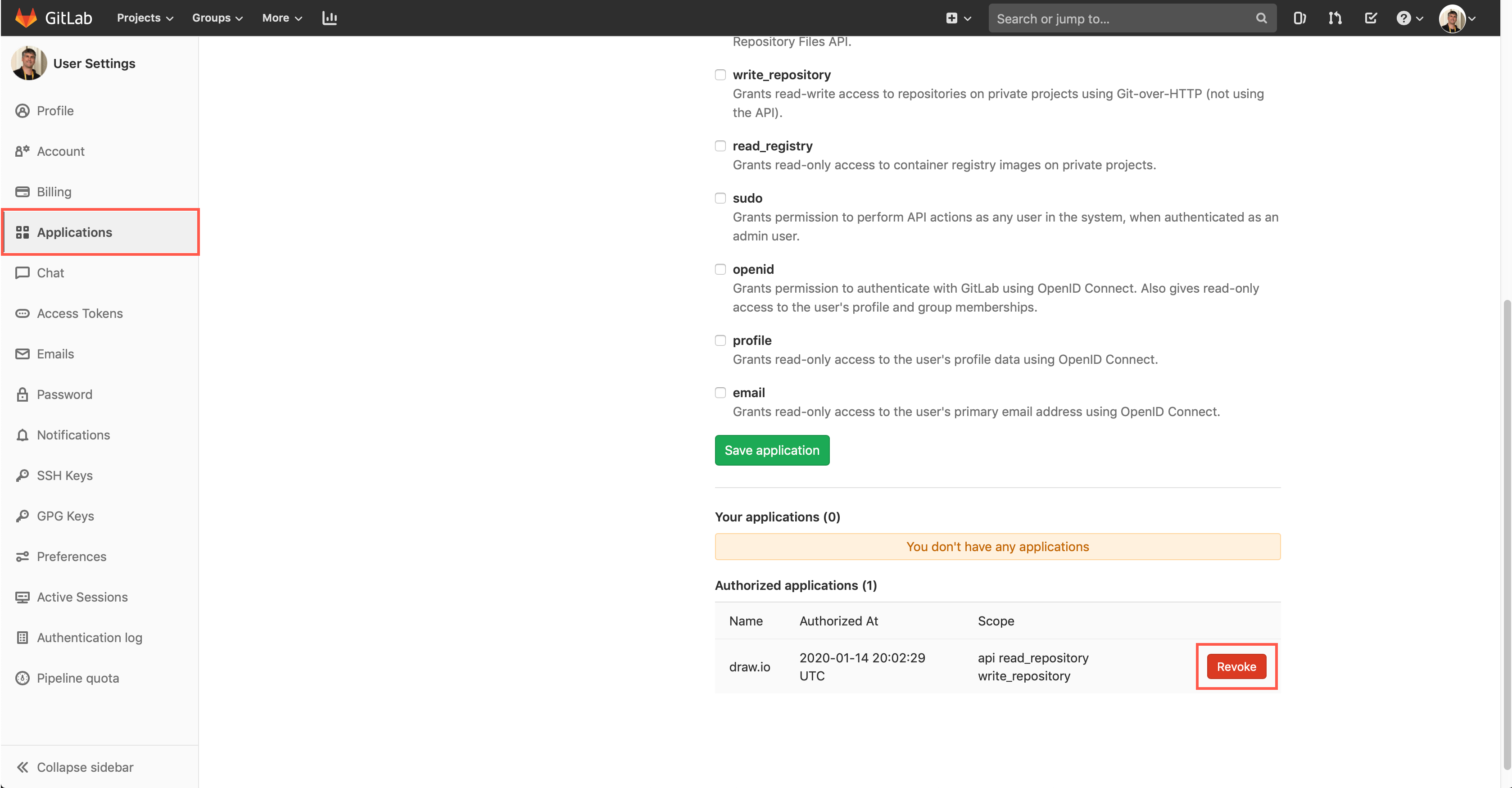Click the SSH Keys sidebar icon
Screen dimensions: 1512x788
pyautogui.click(x=23, y=475)
